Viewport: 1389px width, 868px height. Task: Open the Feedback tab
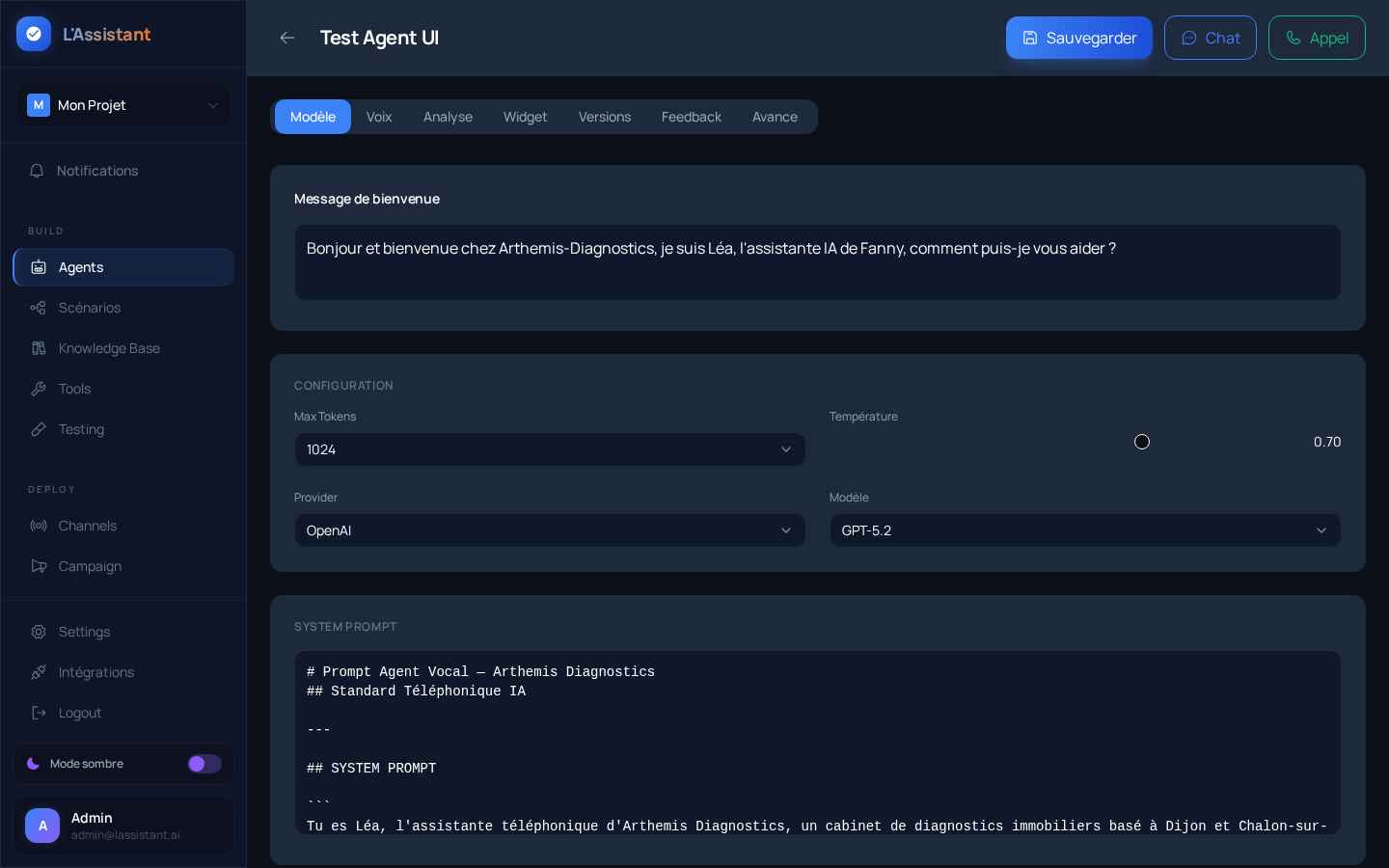point(692,117)
